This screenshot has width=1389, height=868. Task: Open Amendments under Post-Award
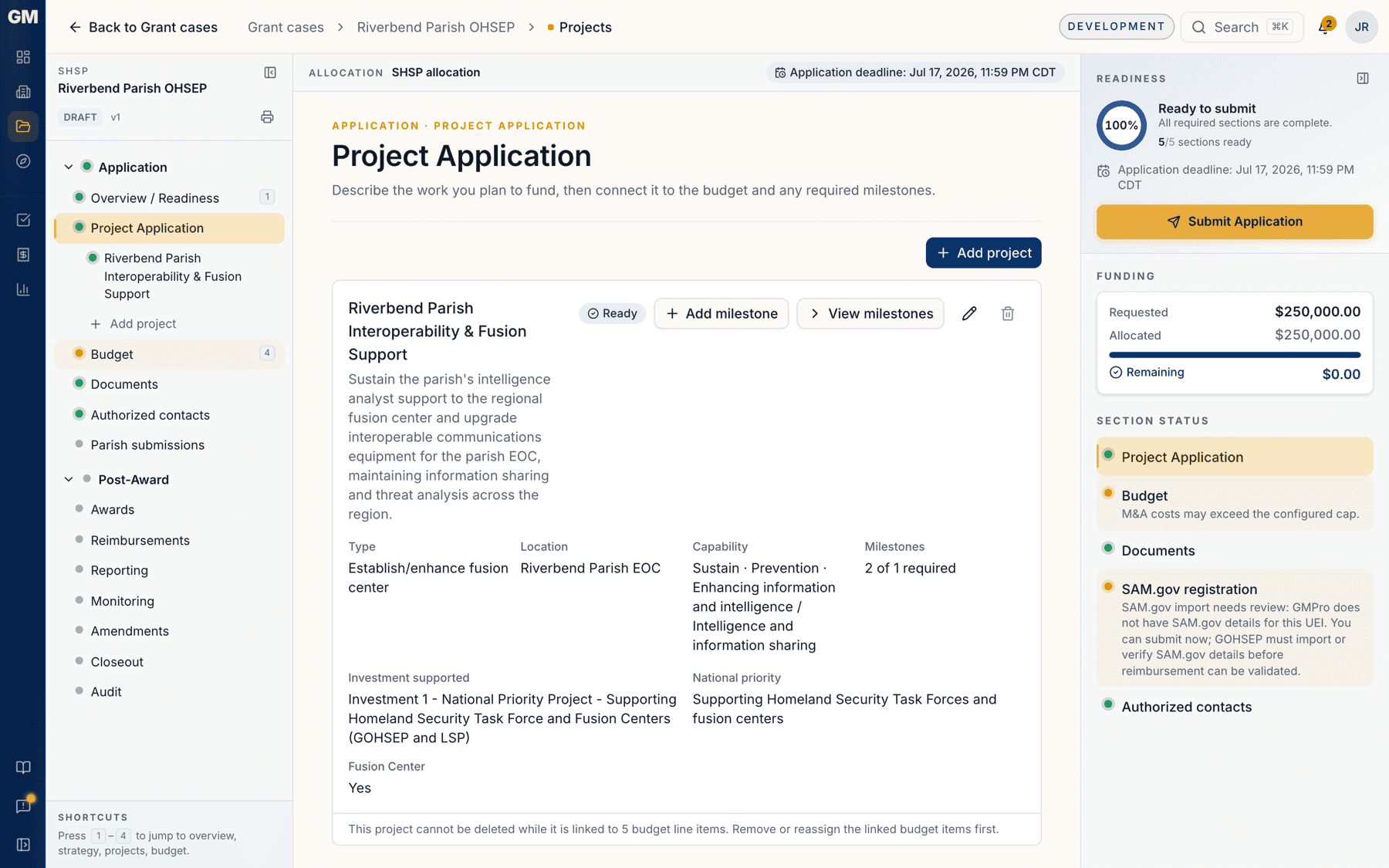169,631
